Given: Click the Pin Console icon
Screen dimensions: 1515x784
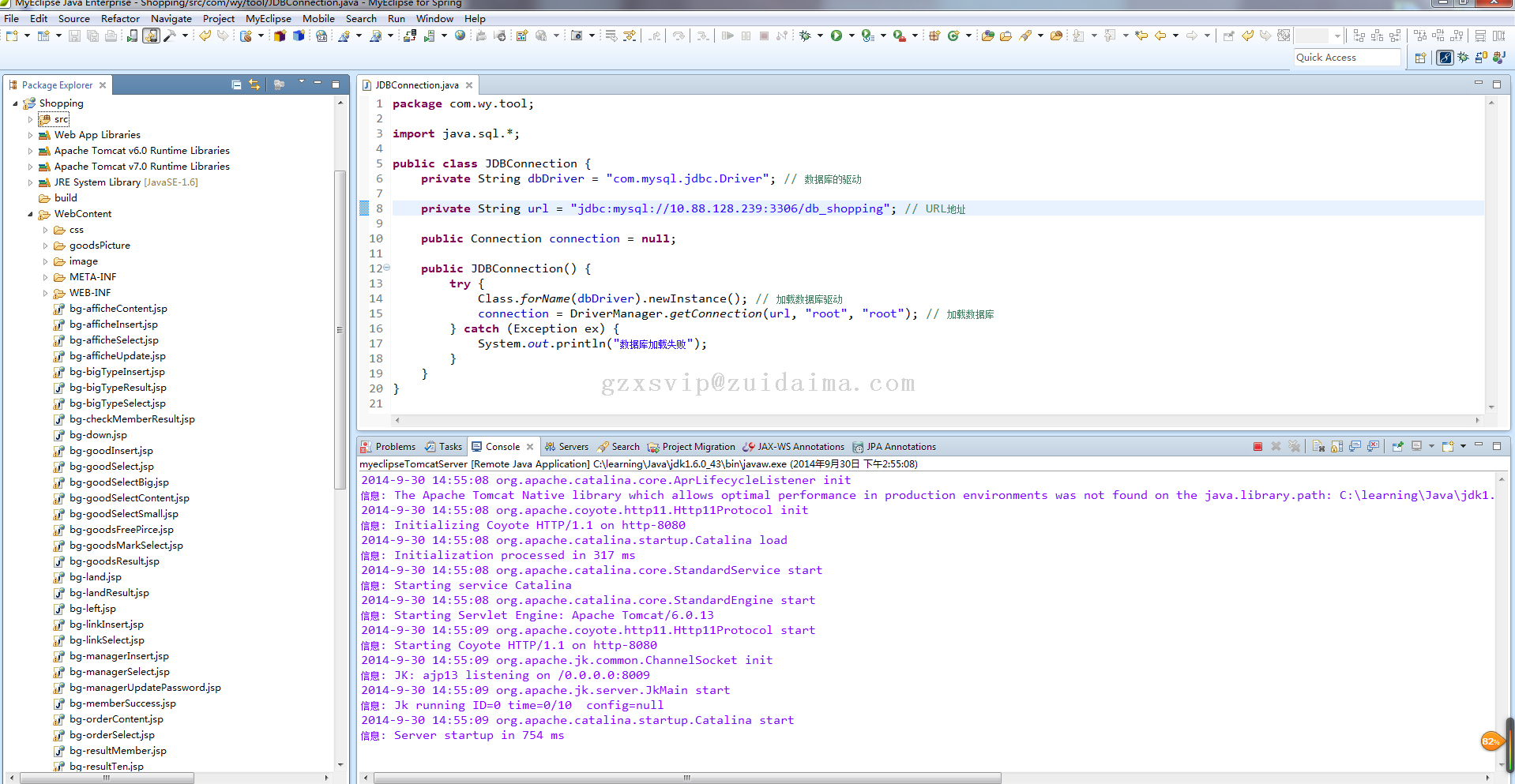Looking at the screenshot, I should pyautogui.click(x=1397, y=447).
